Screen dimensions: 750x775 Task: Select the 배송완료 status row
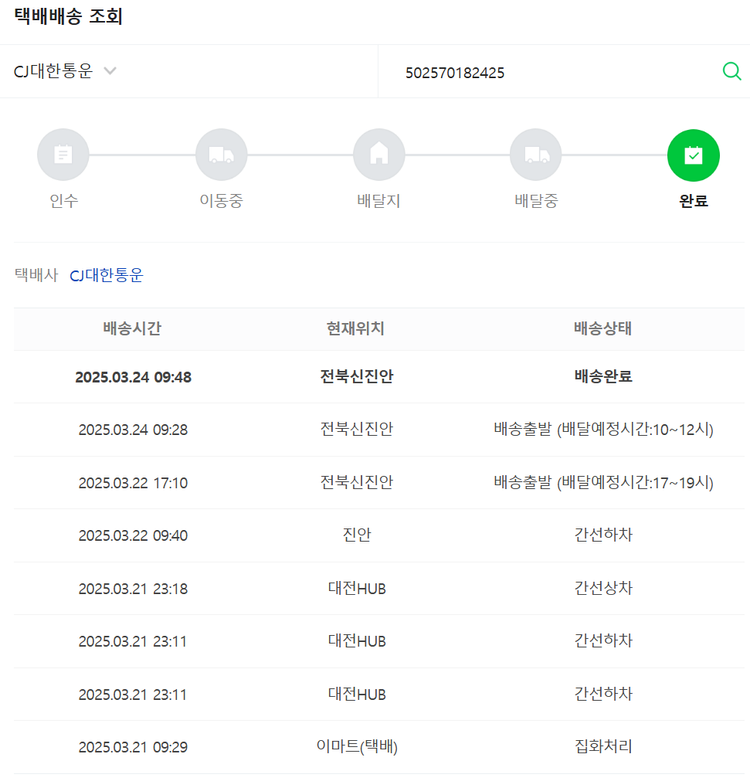tap(603, 377)
